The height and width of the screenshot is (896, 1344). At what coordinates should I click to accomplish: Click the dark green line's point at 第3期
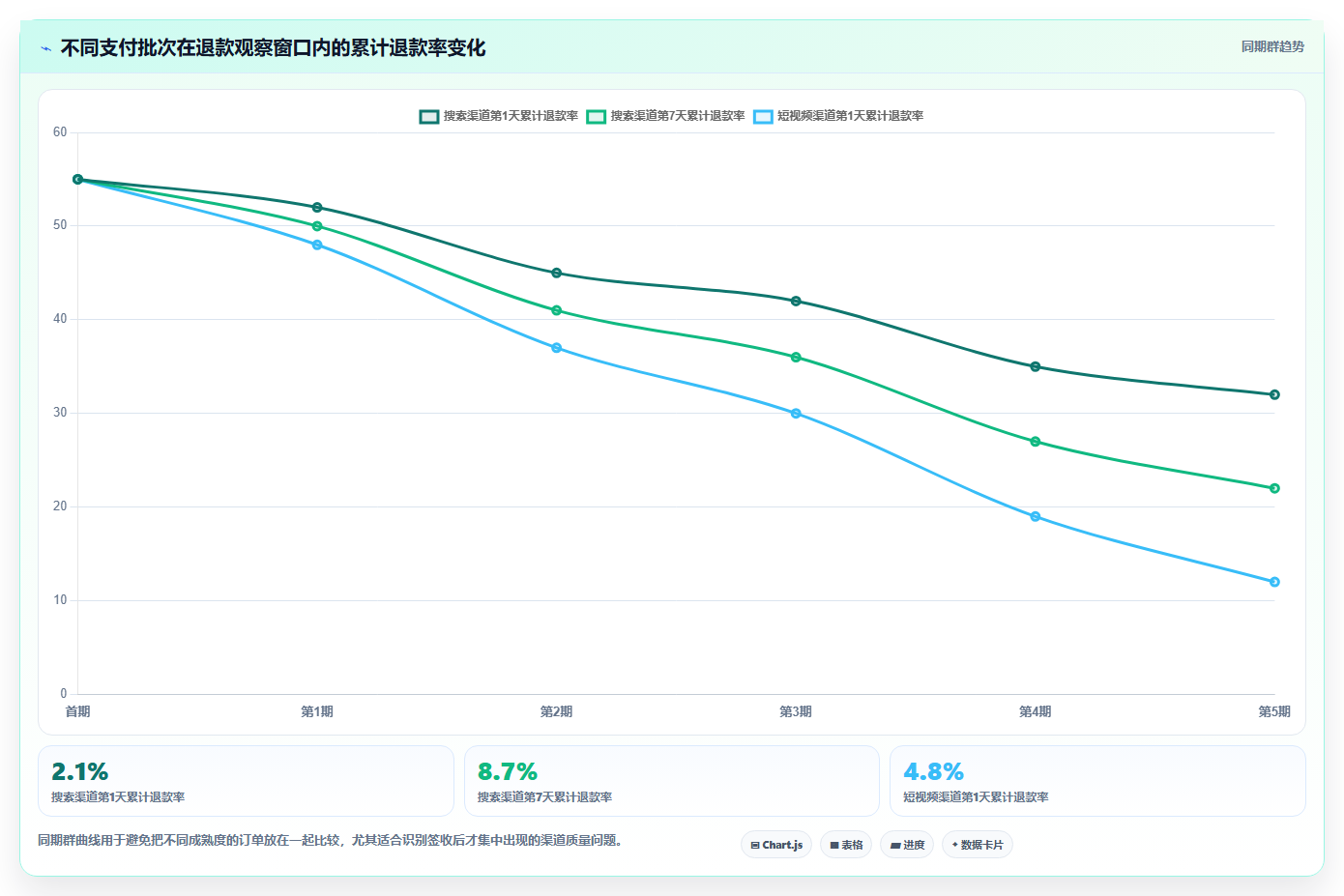click(x=796, y=302)
